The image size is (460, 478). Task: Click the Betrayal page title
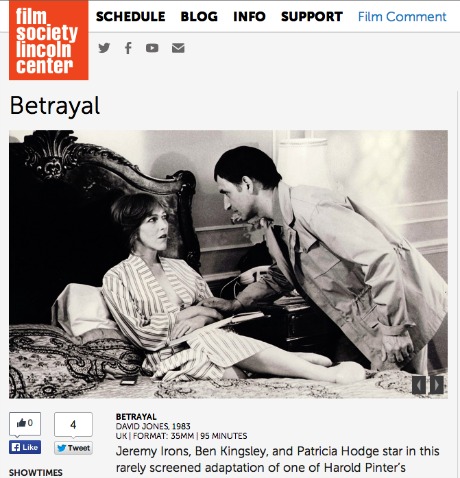click(x=55, y=106)
